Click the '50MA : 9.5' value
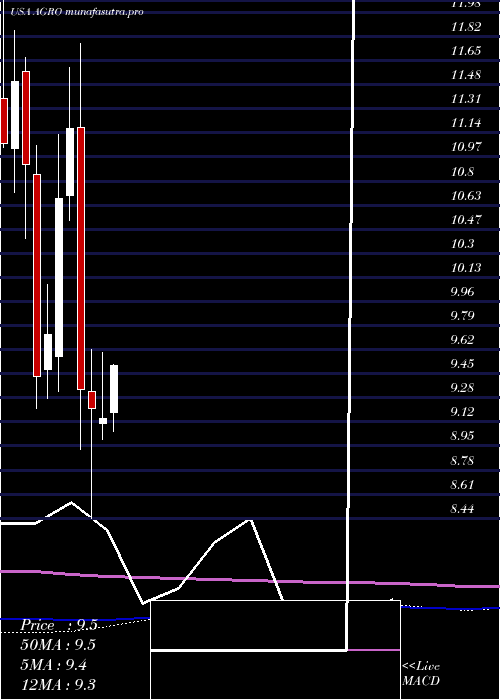The width and height of the screenshot is (500, 700). pos(58,645)
